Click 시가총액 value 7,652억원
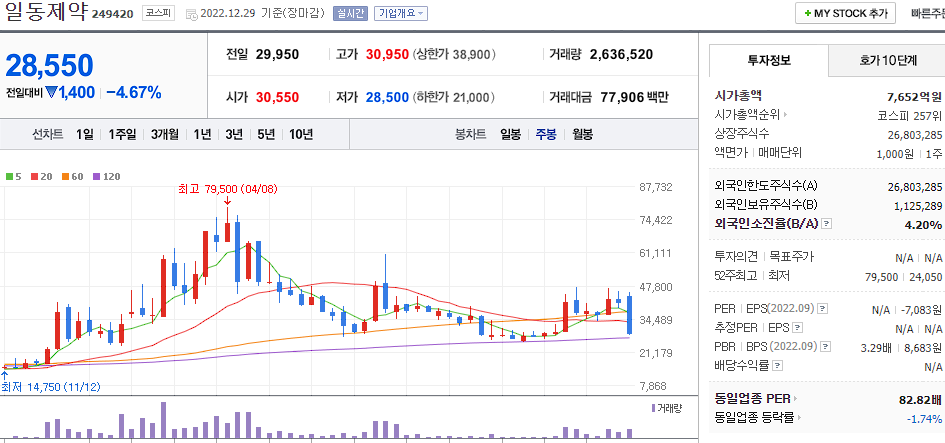Viewport: 945px width, 443px height. click(x=914, y=96)
